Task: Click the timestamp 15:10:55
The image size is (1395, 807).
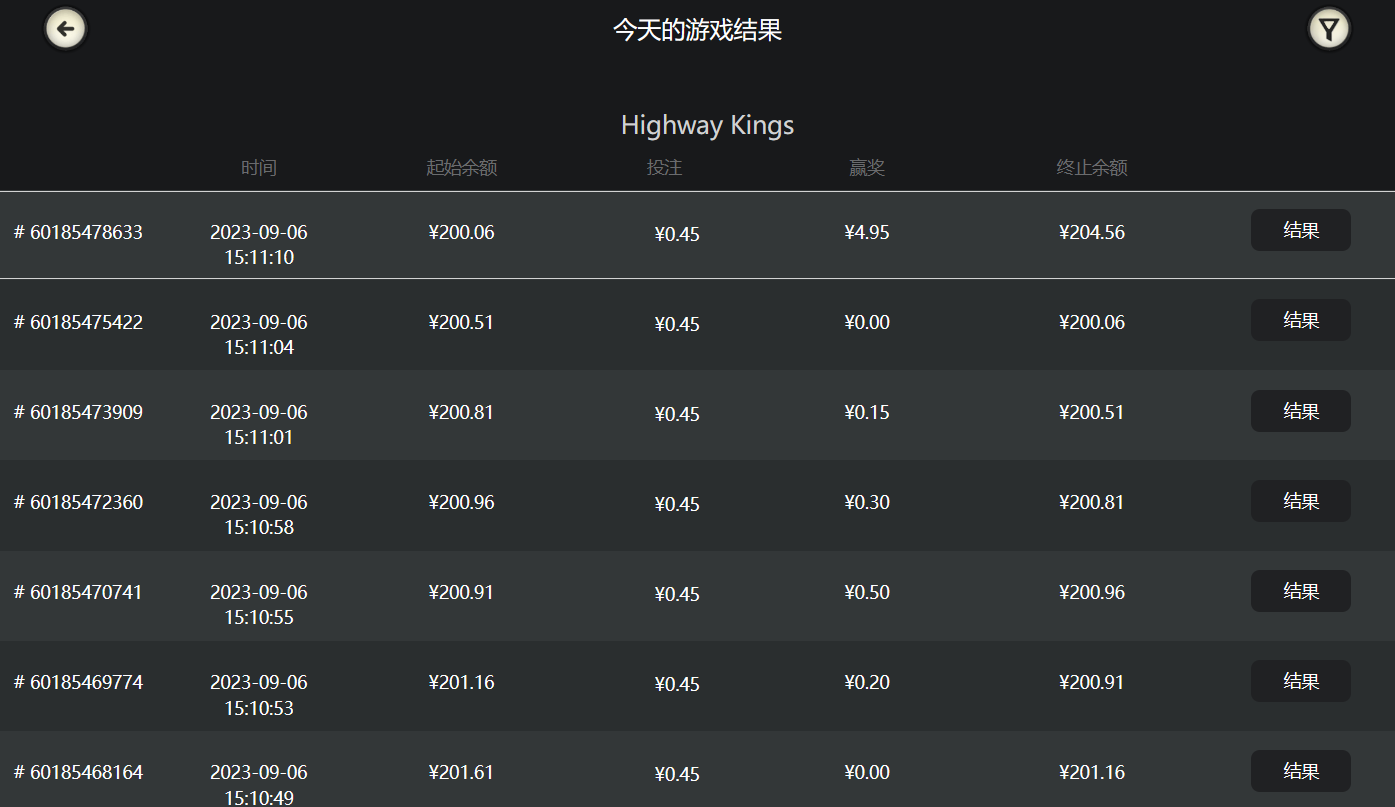Action: click(x=259, y=618)
